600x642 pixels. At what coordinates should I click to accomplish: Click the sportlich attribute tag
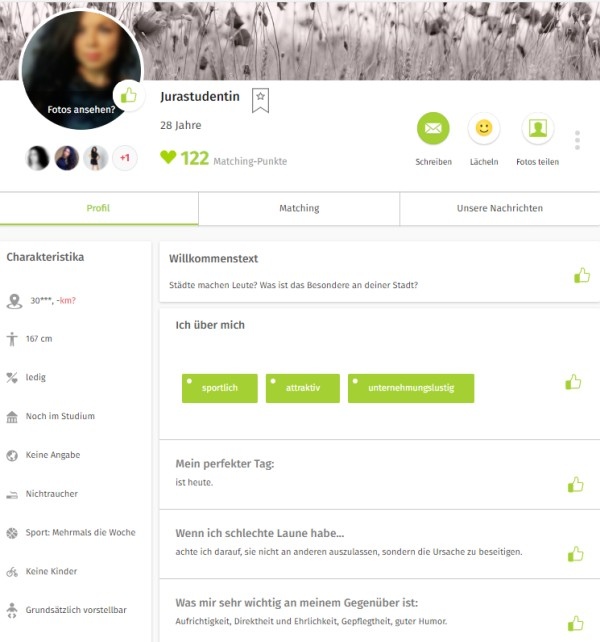(220, 388)
